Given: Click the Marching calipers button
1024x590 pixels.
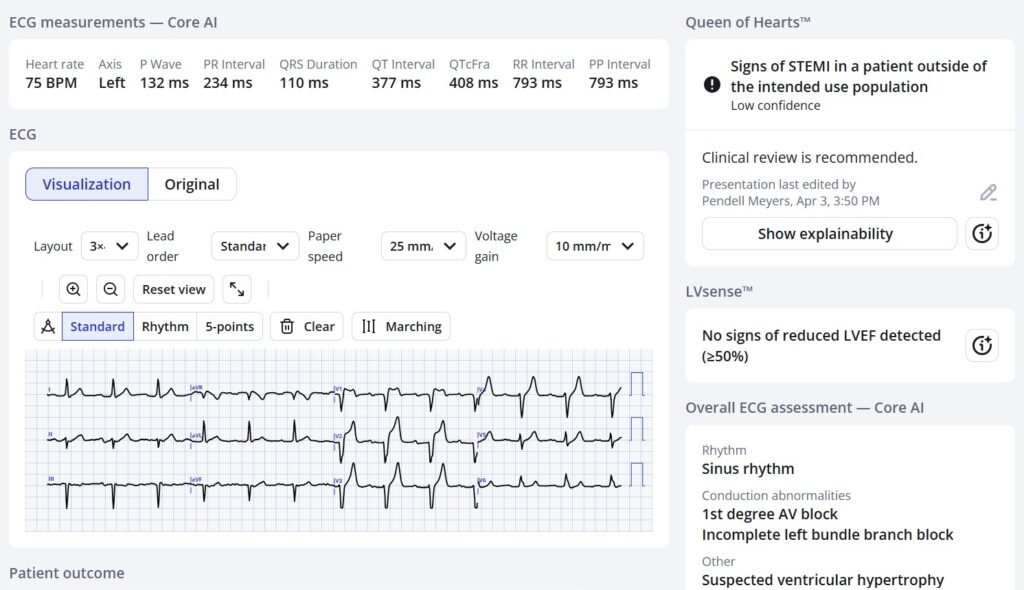Looking at the screenshot, I should point(401,326).
